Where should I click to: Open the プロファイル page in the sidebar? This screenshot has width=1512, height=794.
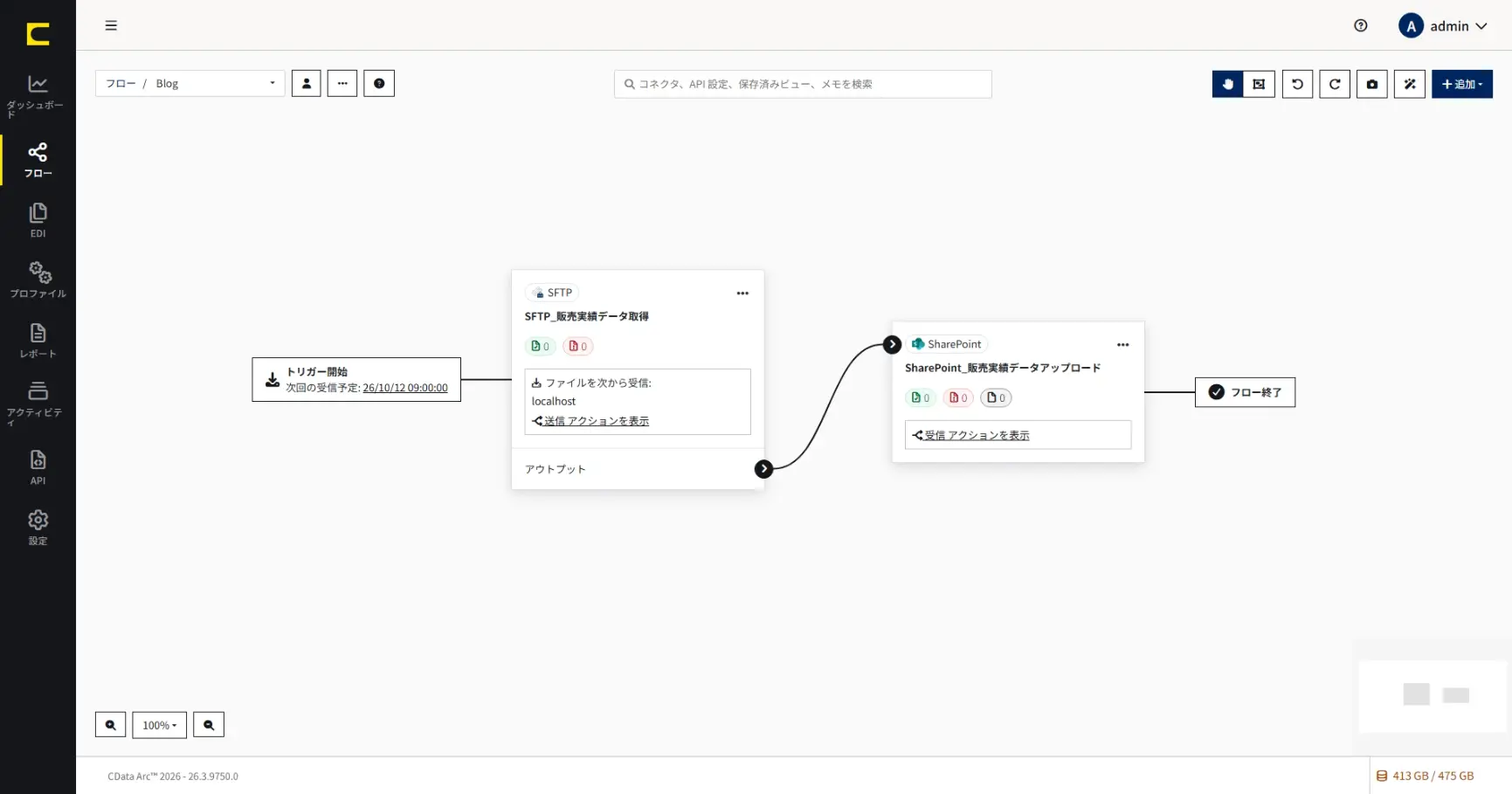(x=38, y=280)
